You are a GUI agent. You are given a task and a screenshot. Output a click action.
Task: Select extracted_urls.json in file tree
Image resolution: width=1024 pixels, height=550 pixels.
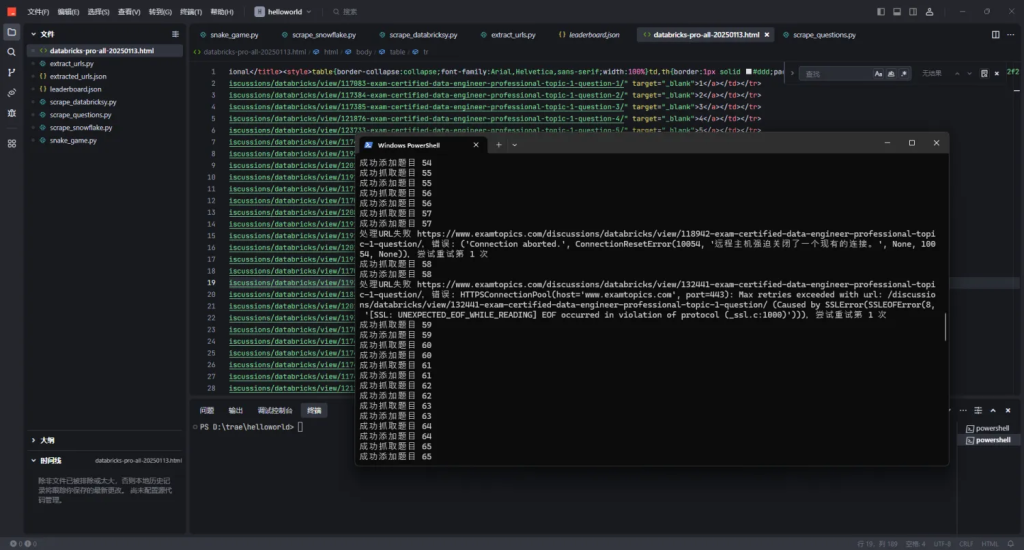click(x=78, y=76)
